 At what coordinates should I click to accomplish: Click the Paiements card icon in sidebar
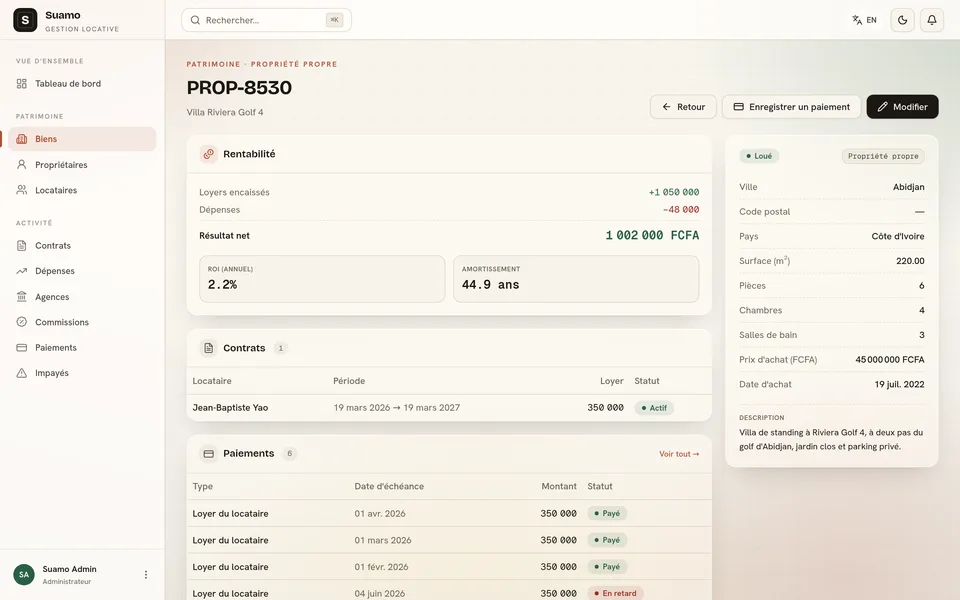tap(21, 348)
